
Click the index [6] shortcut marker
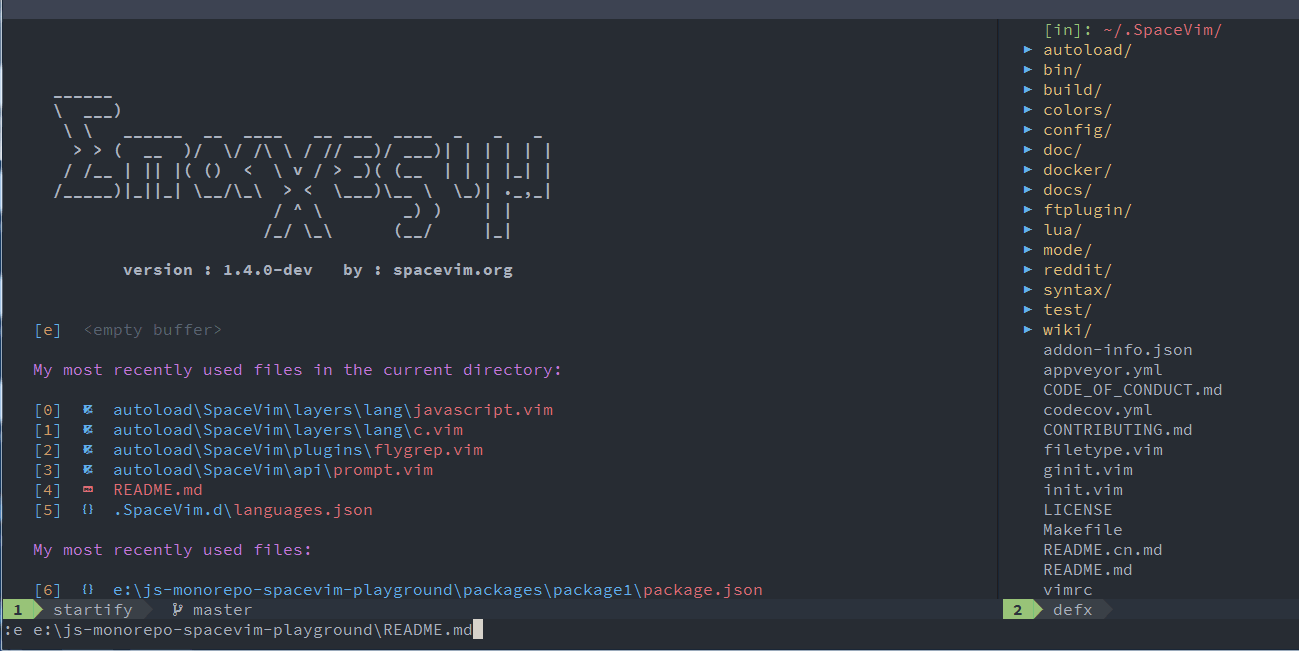47,590
